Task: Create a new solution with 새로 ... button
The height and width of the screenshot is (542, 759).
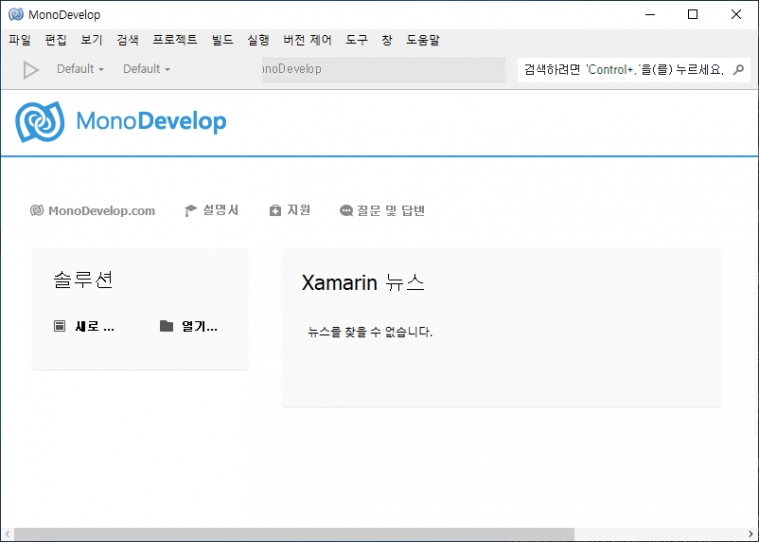Action: coord(84,326)
